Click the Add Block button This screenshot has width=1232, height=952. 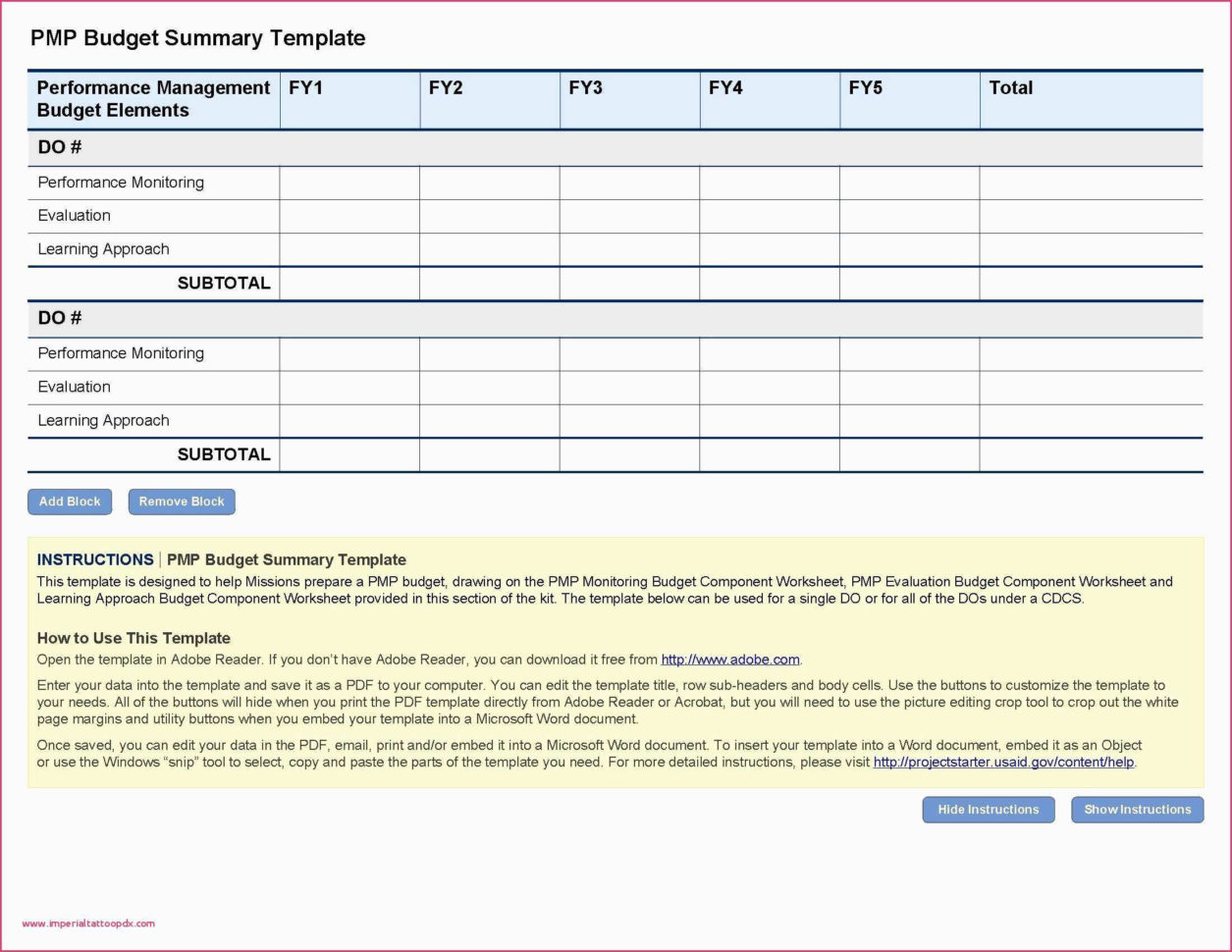click(69, 501)
